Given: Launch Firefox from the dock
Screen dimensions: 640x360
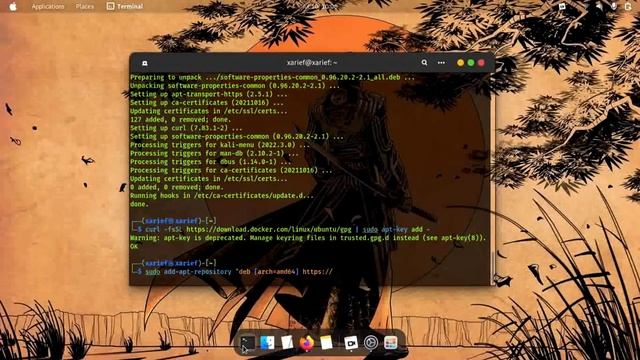Looking at the screenshot, I should [x=307, y=342].
